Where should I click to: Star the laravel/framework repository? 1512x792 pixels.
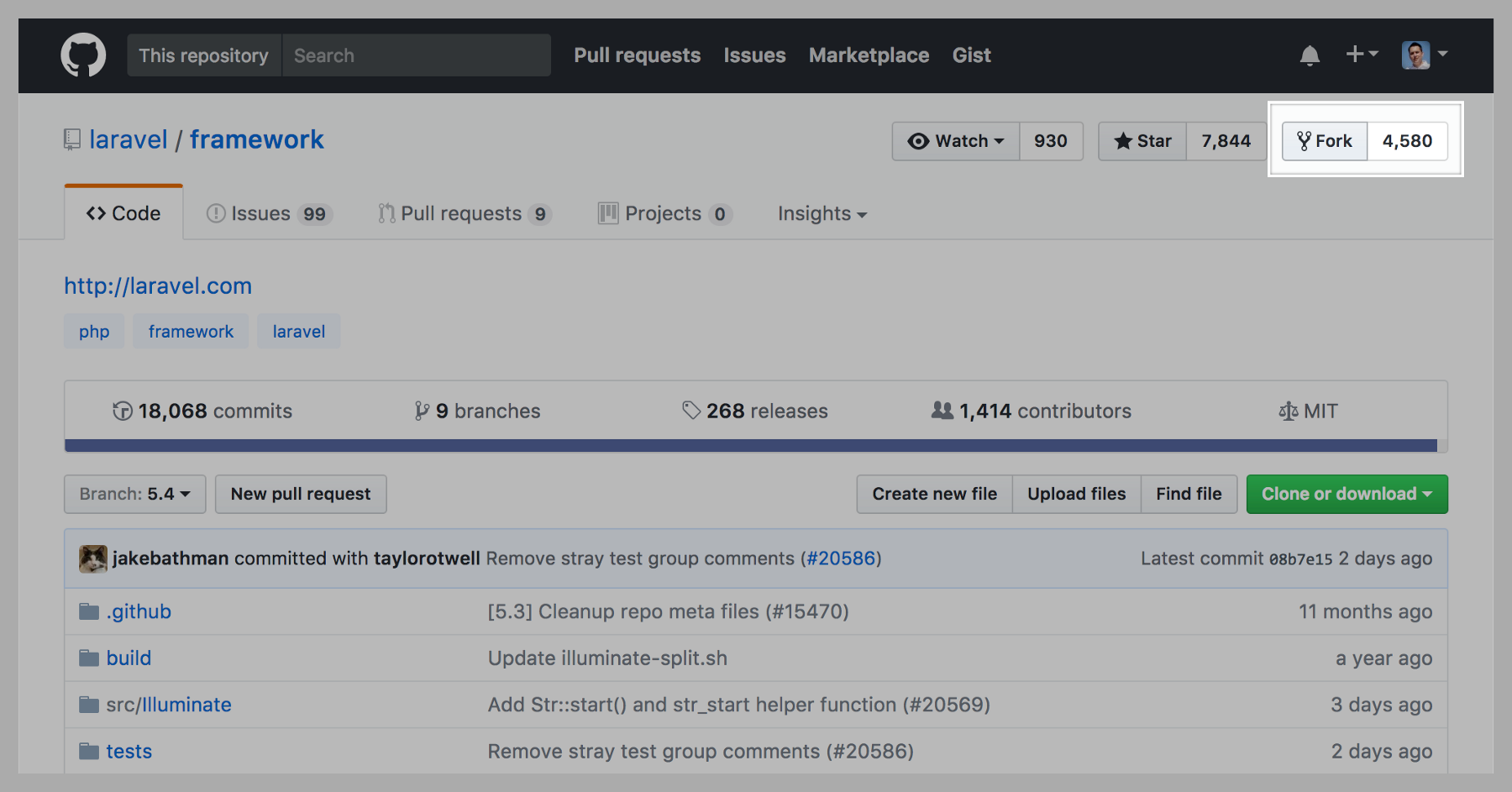point(1142,141)
